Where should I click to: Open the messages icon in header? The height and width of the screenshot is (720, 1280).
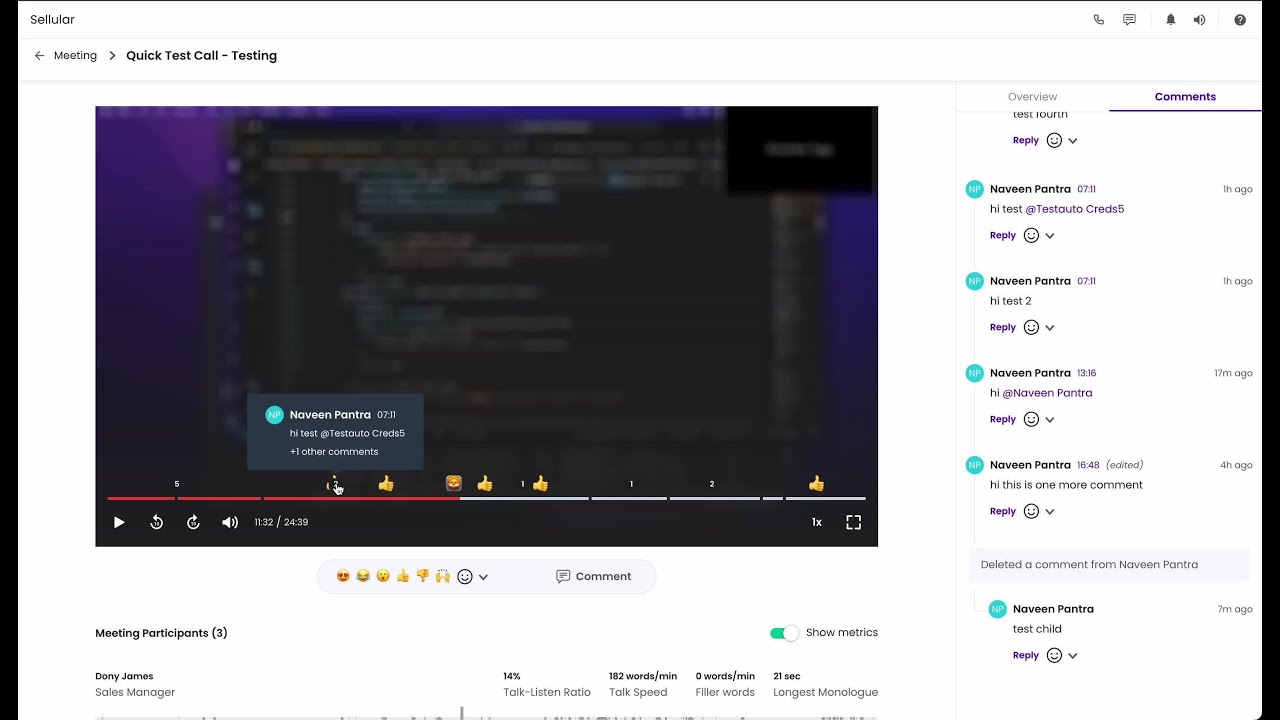point(1130,20)
